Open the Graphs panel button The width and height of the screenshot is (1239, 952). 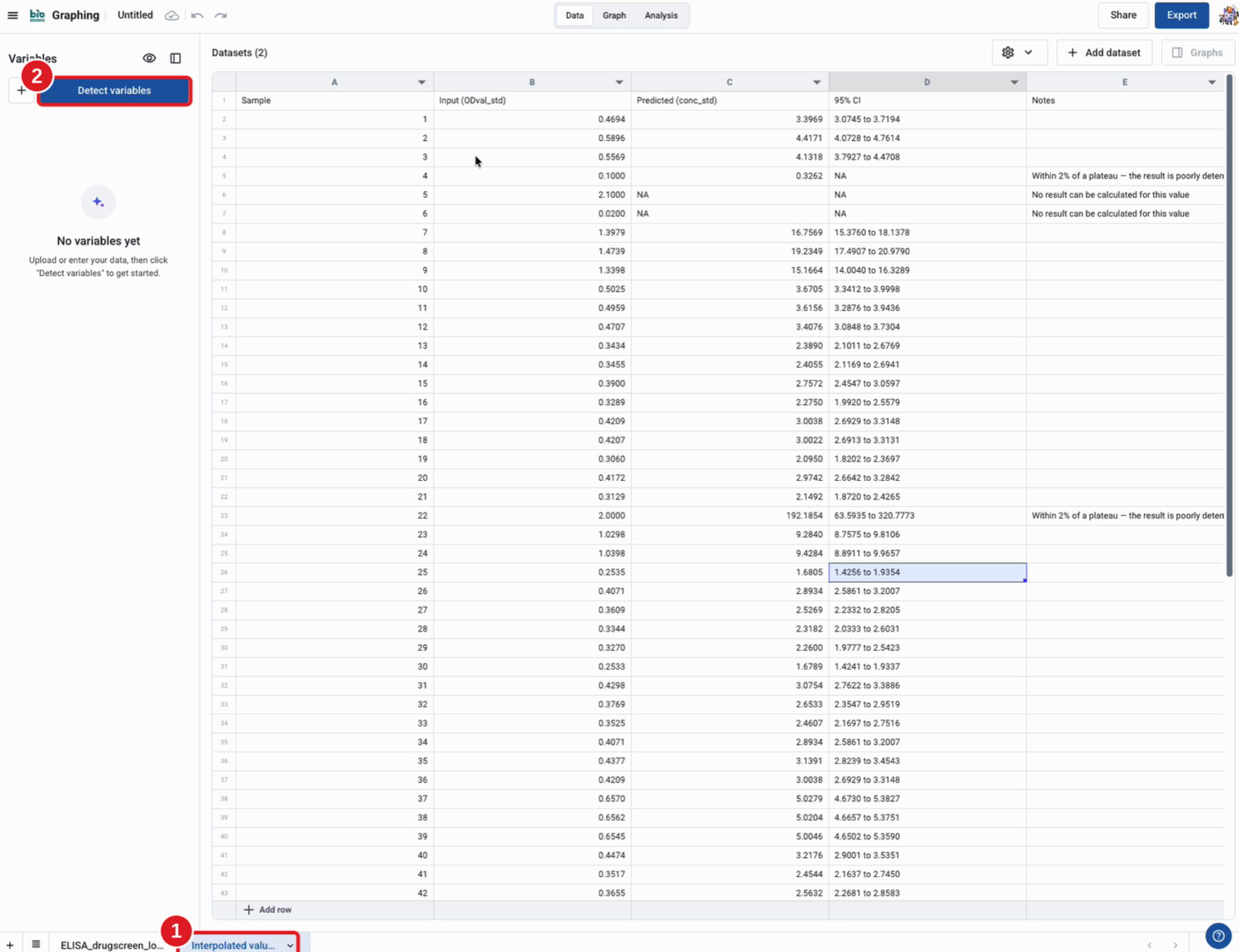coord(1197,53)
